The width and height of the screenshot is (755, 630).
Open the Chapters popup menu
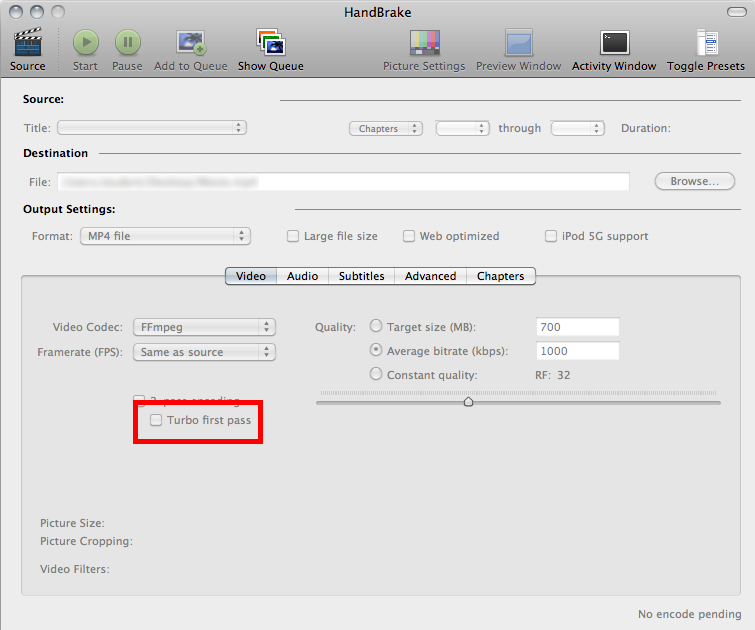[x=386, y=129]
